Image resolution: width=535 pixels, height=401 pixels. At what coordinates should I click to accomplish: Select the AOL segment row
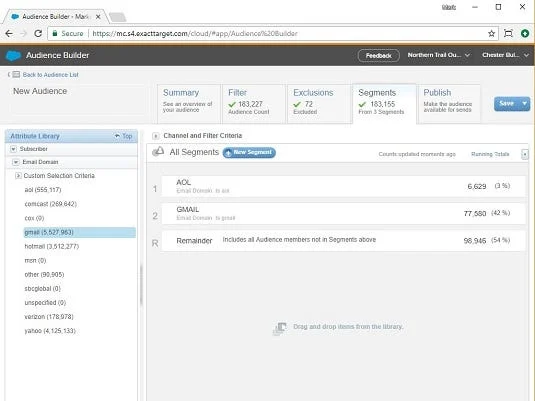(x=343, y=186)
